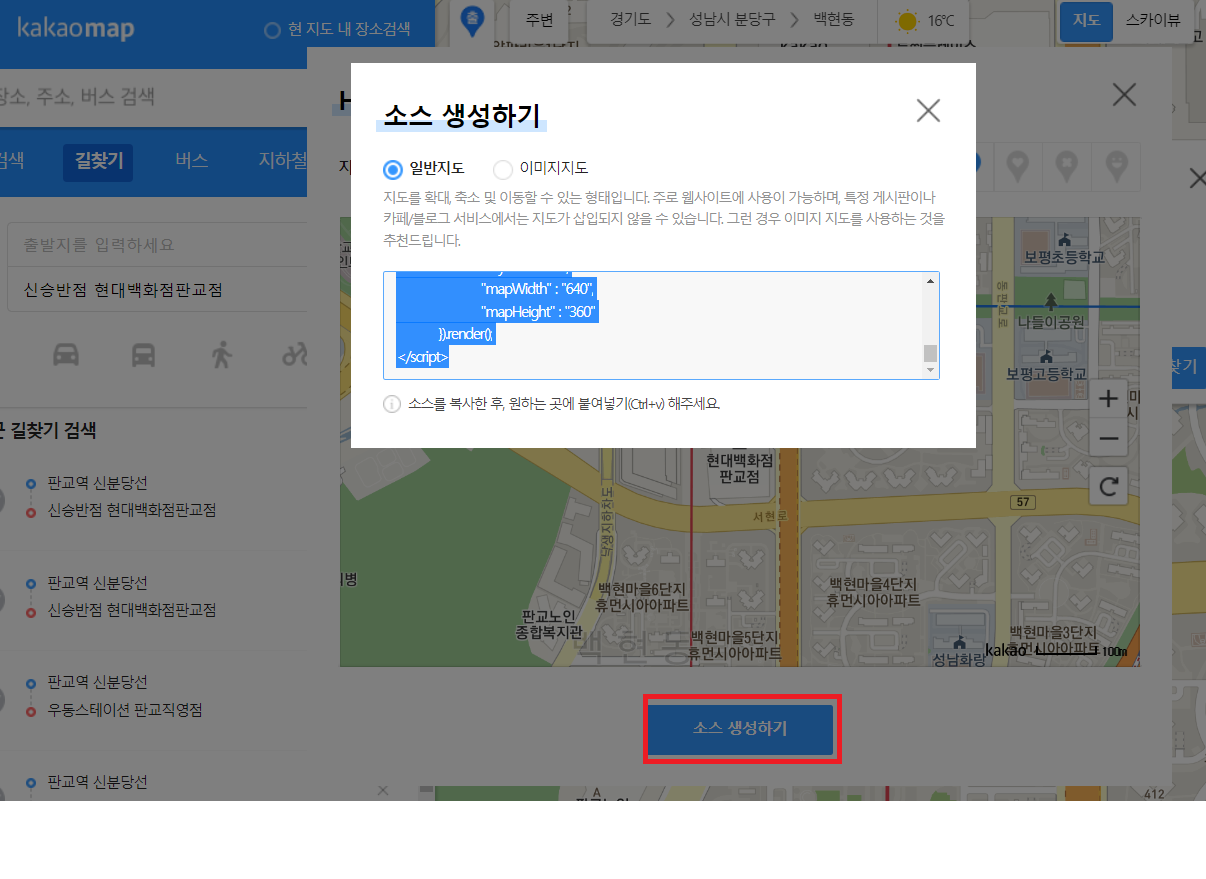Click the </script> closing tag line
Viewport: 1206px width, 879px height.
tap(423, 357)
